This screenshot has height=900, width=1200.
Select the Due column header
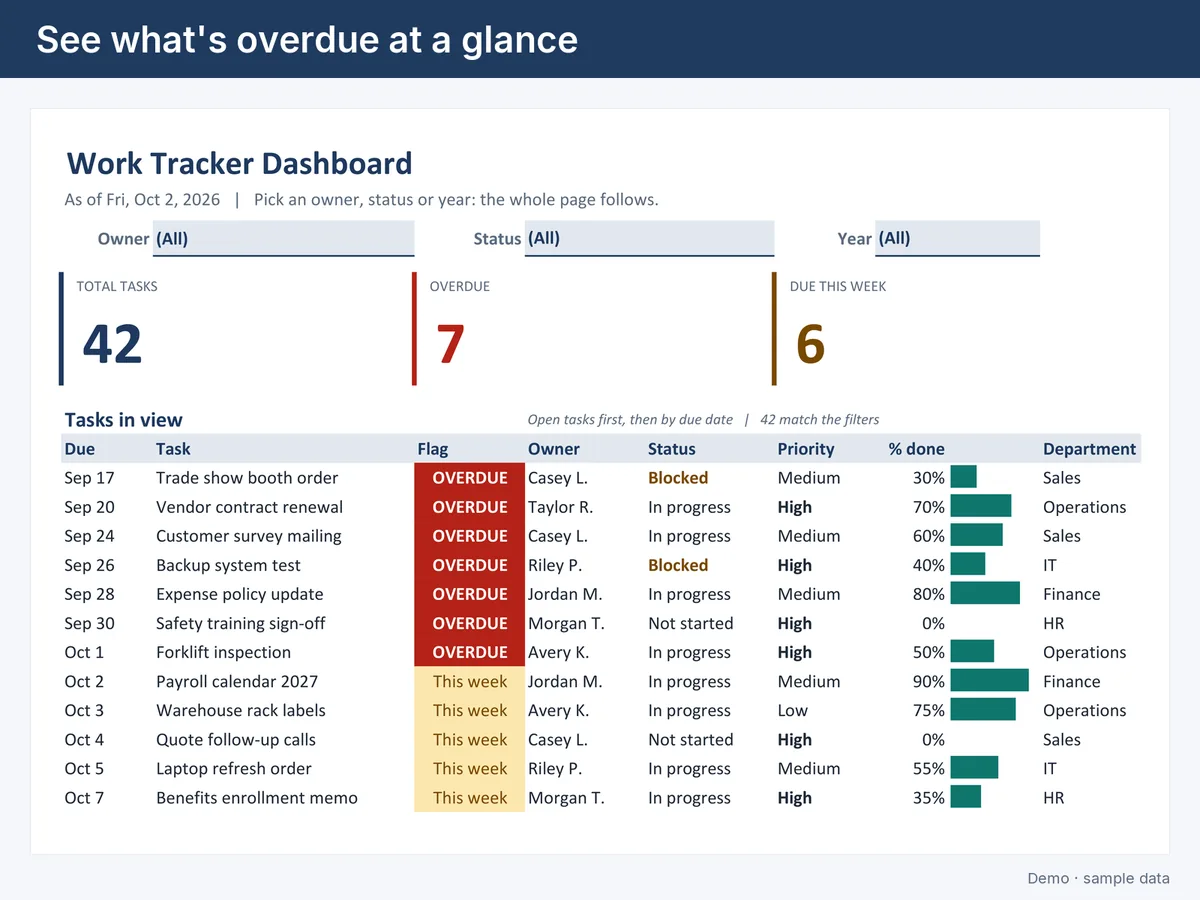coord(80,449)
